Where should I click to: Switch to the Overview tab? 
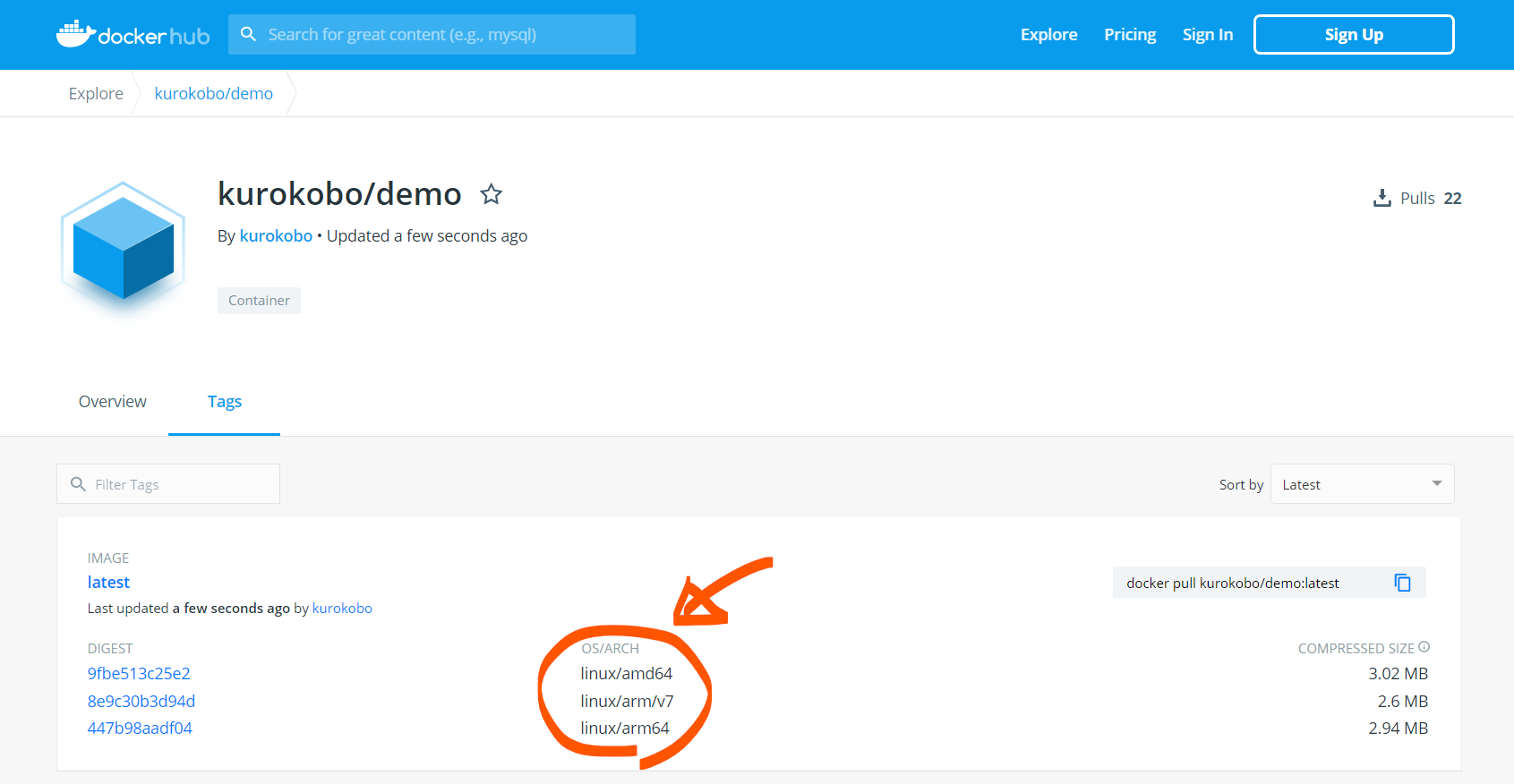coord(112,402)
